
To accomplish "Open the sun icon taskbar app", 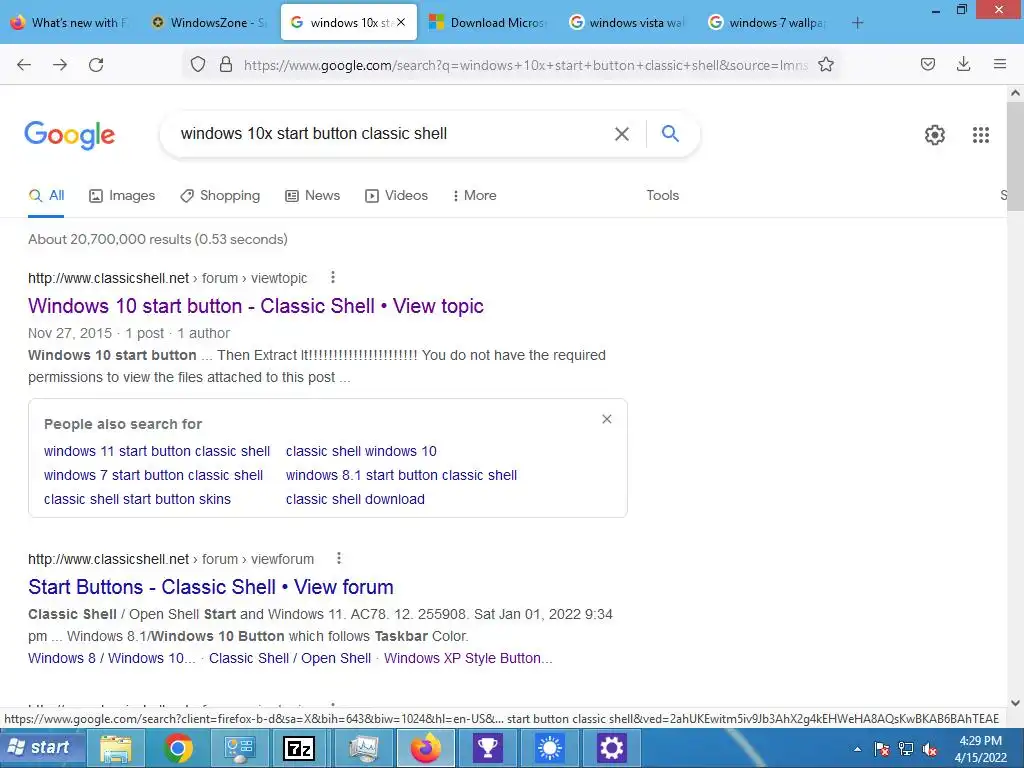I will pyautogui.click(x=550, y=748).
